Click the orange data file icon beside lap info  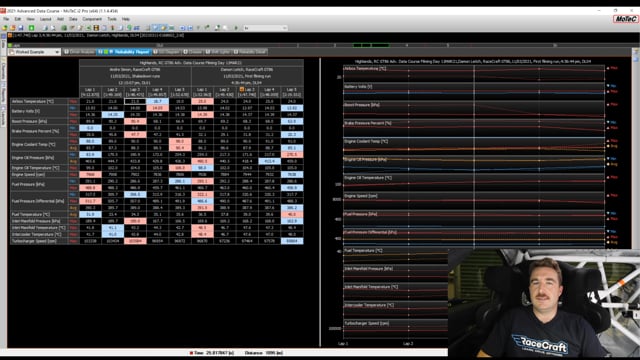(10, 36)
